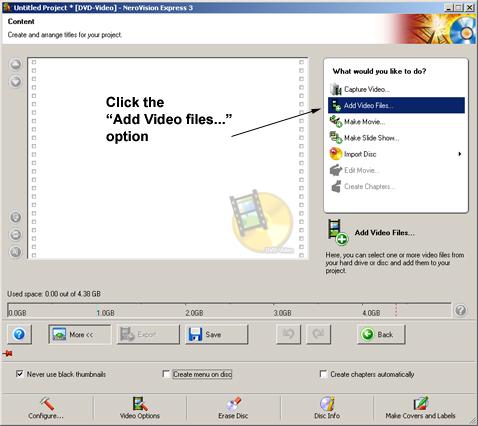Viewport: 478px width, 426px height.
Task: Expand Import Disc submenu arrow
Action: tap(460, 154)
